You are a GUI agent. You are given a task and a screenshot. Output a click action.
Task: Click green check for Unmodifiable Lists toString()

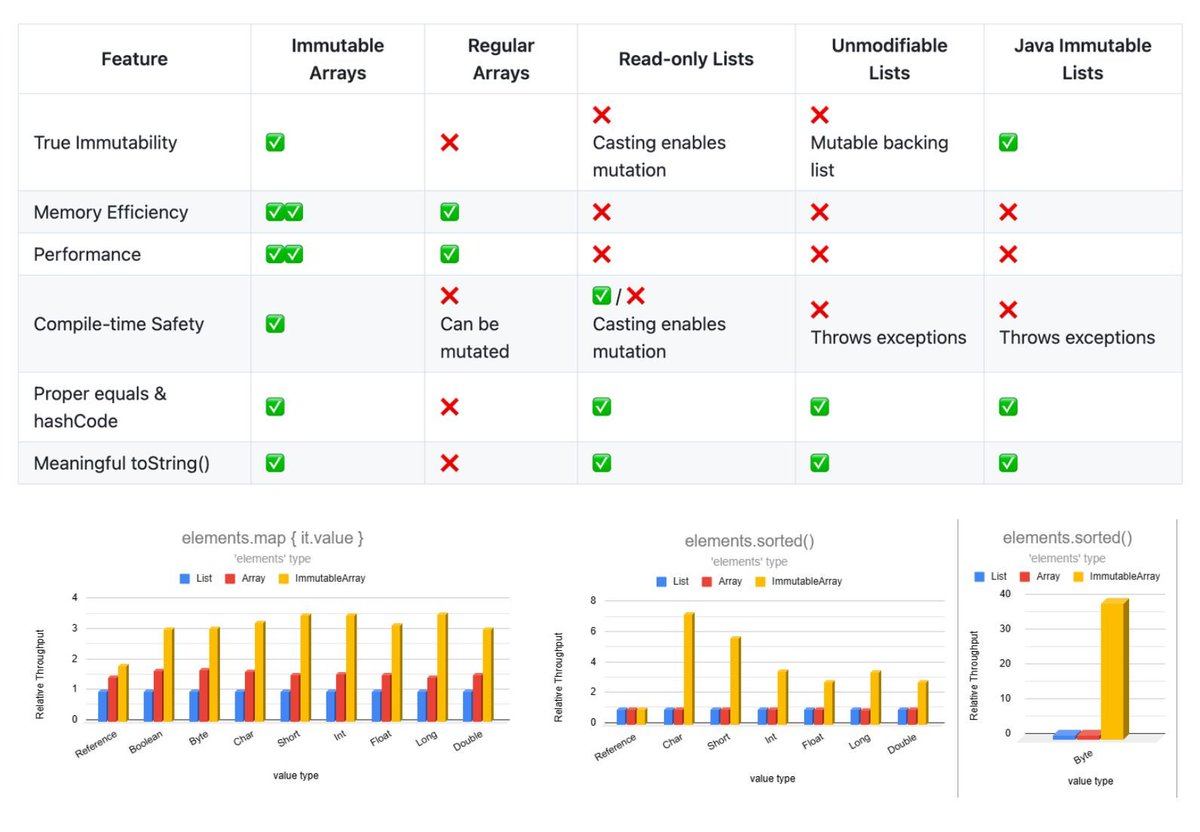click(x=820, y=463)
